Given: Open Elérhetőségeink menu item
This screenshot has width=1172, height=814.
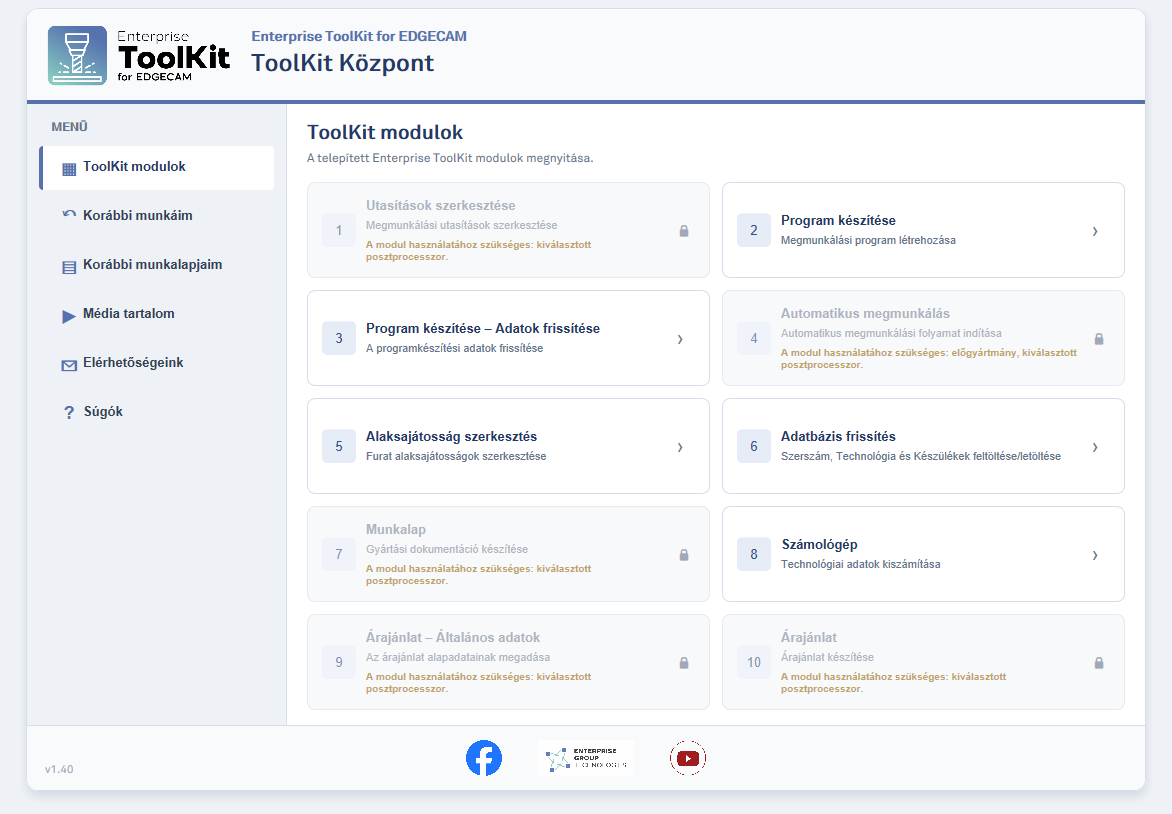Looking at the screenshot, I should tap(157, 363).
